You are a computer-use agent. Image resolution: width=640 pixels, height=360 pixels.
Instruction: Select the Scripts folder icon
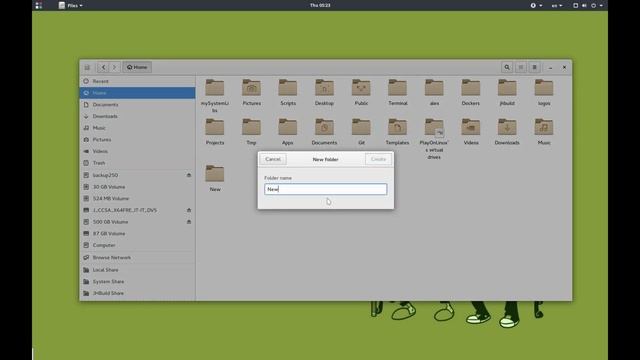pyautogui.click(x=288, y=88)
